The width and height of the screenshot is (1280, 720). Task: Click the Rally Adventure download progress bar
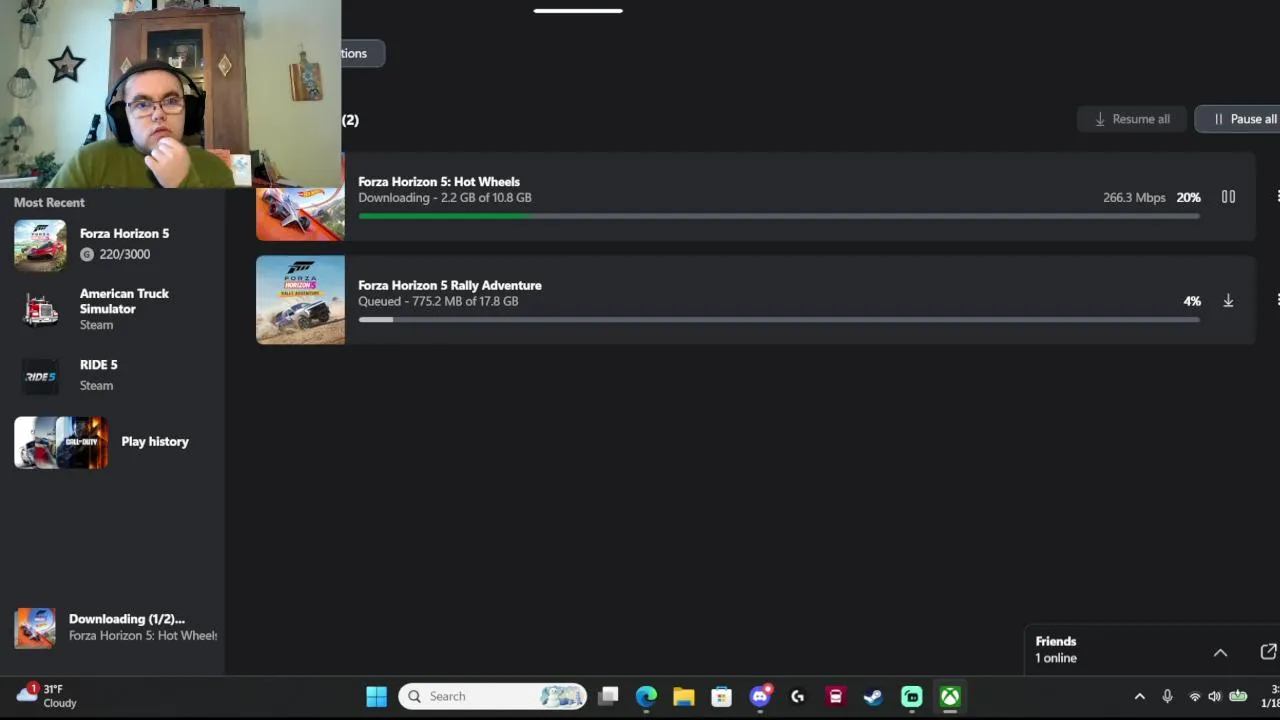pyautogui.click(x=779, y=320)
